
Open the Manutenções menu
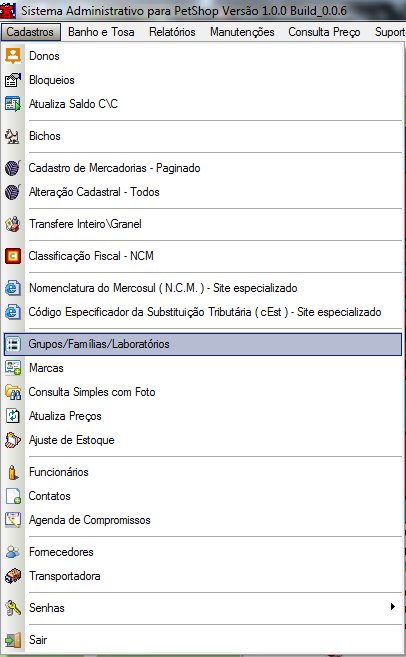click(x=242, y=32)
